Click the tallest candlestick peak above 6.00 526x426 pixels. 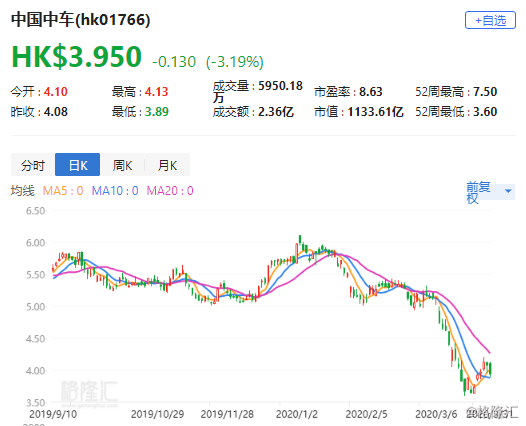pyautogui.click(x=300, y=240)
